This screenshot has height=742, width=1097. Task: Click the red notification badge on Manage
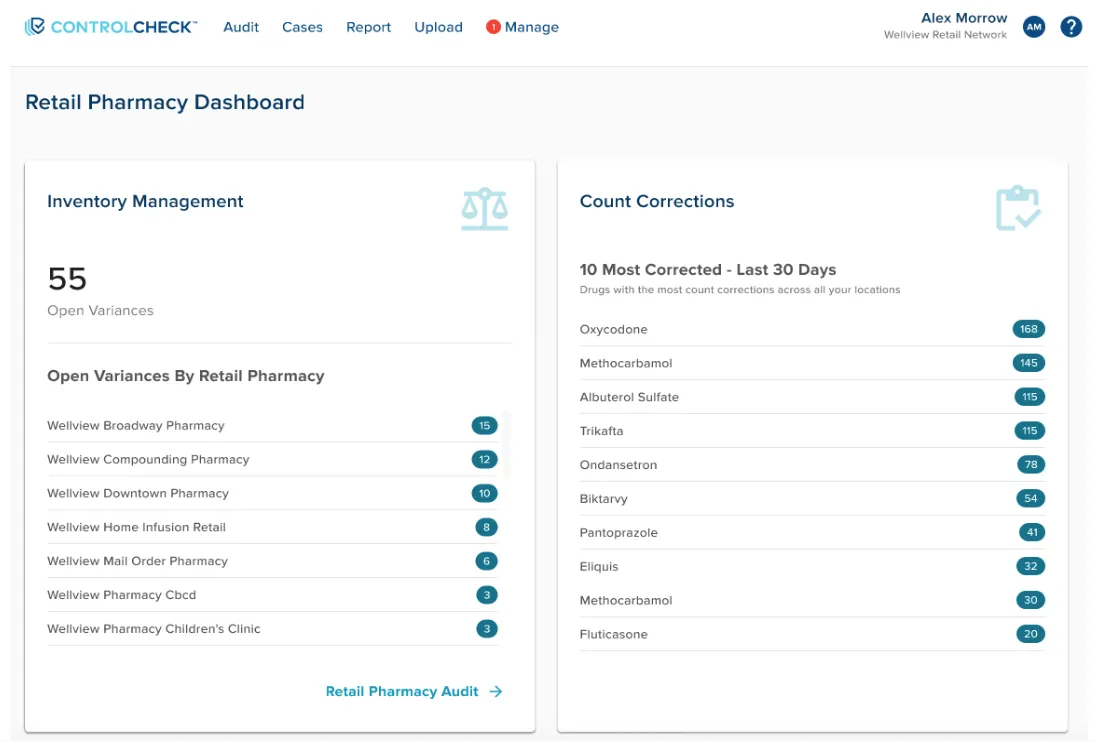tap(493, 27)
